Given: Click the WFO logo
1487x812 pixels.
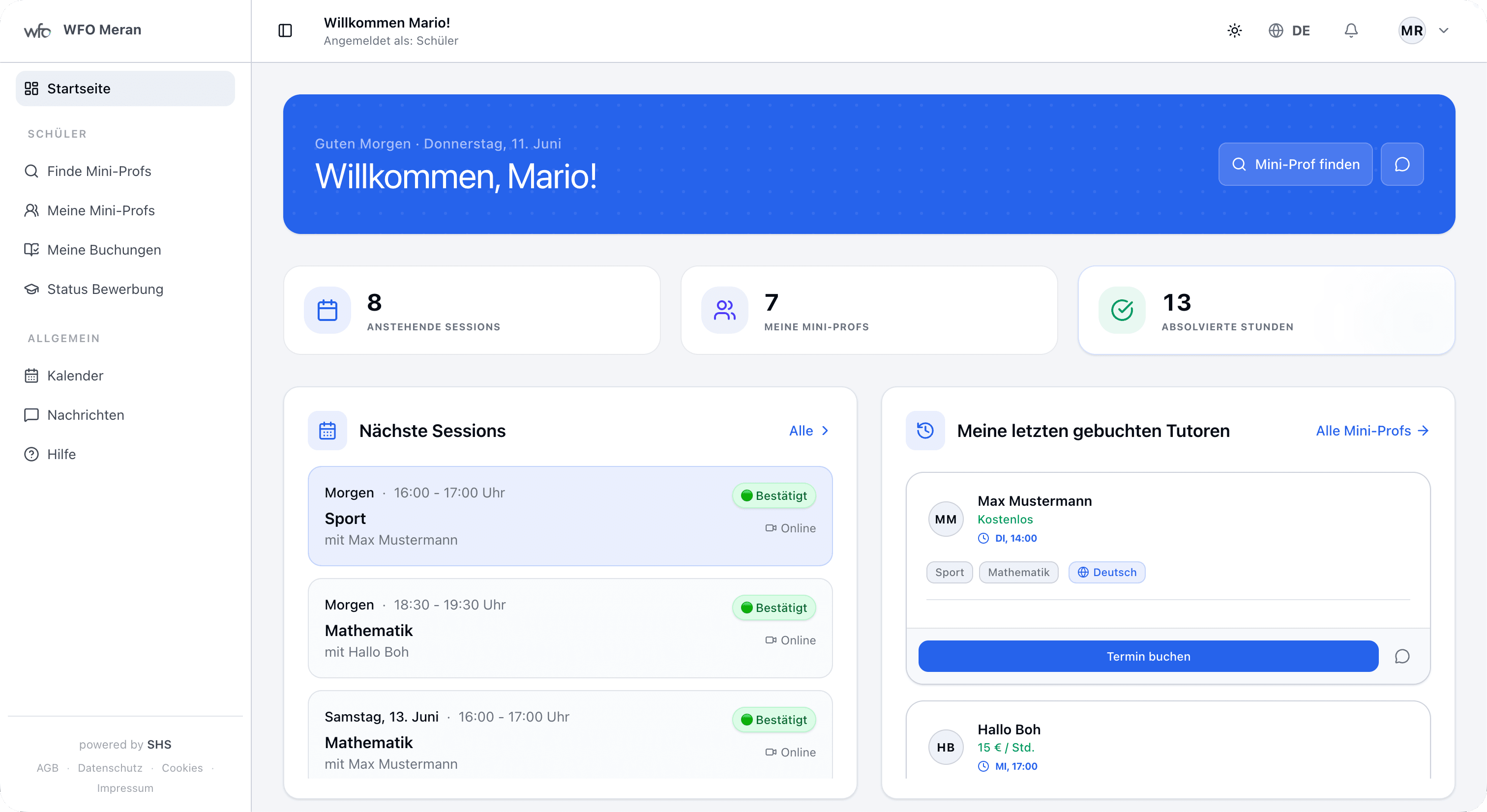Looking at the screenshot, I should 37,30.
